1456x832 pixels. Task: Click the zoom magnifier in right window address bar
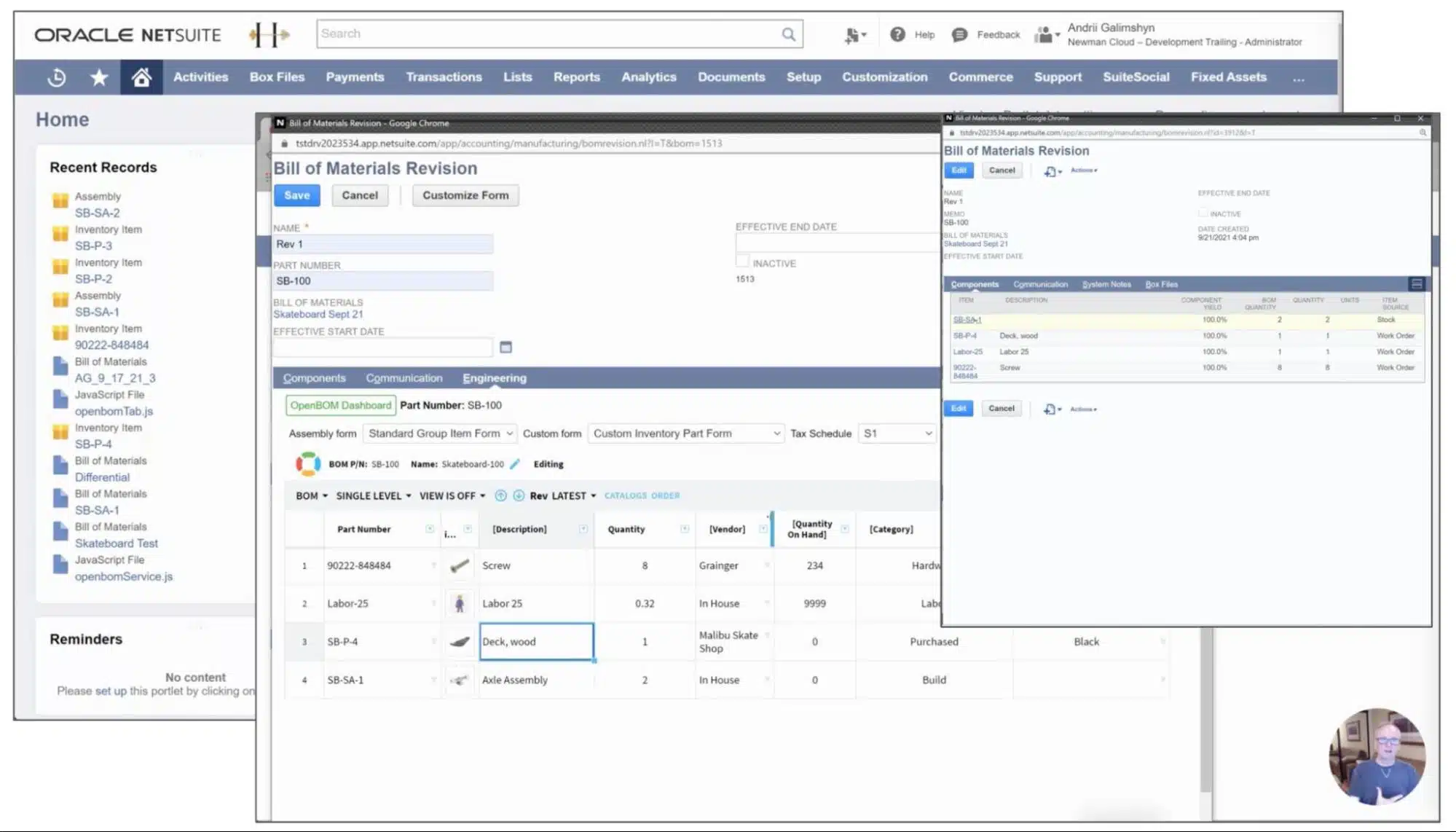point(1422,133)
